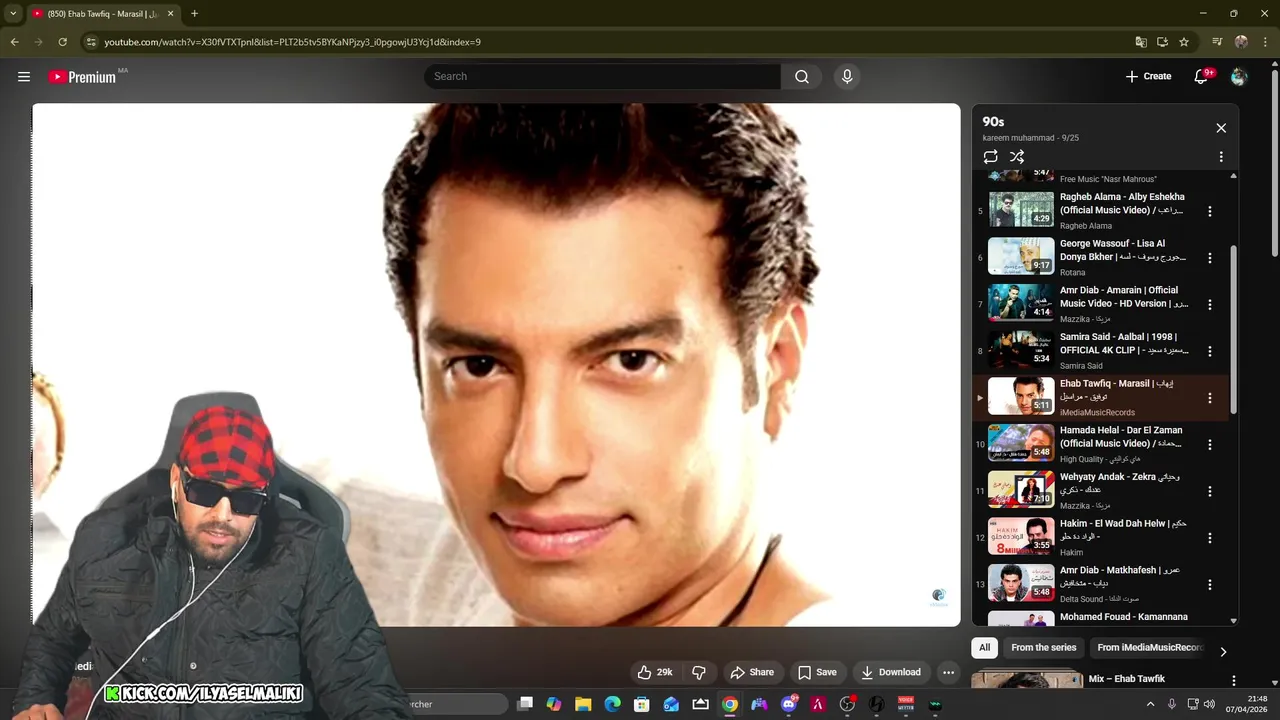Open options for Ehab Tawfiq - Marasil
Screen dimensions: 1280x720
point(1210,398)
